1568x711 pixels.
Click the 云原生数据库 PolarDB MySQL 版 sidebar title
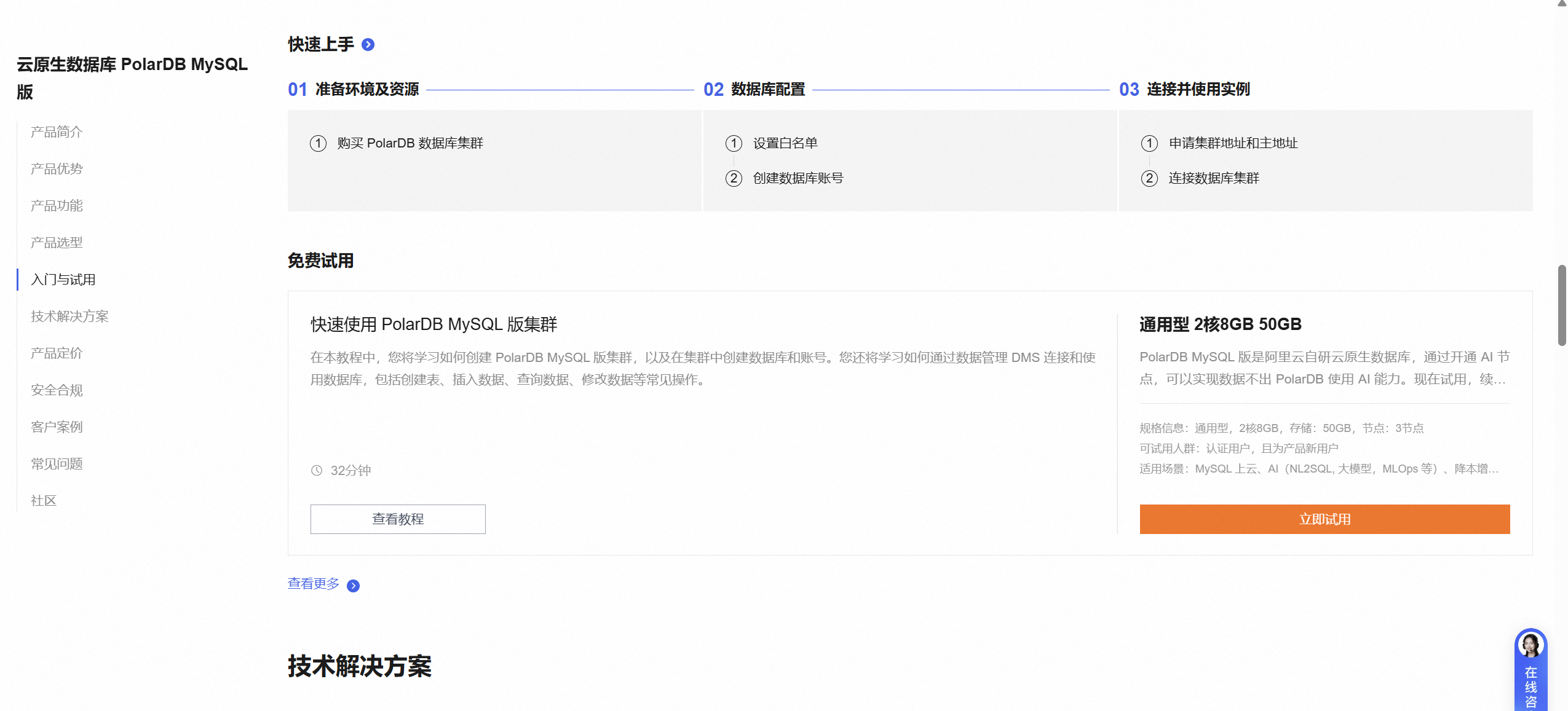coord(132,78)
